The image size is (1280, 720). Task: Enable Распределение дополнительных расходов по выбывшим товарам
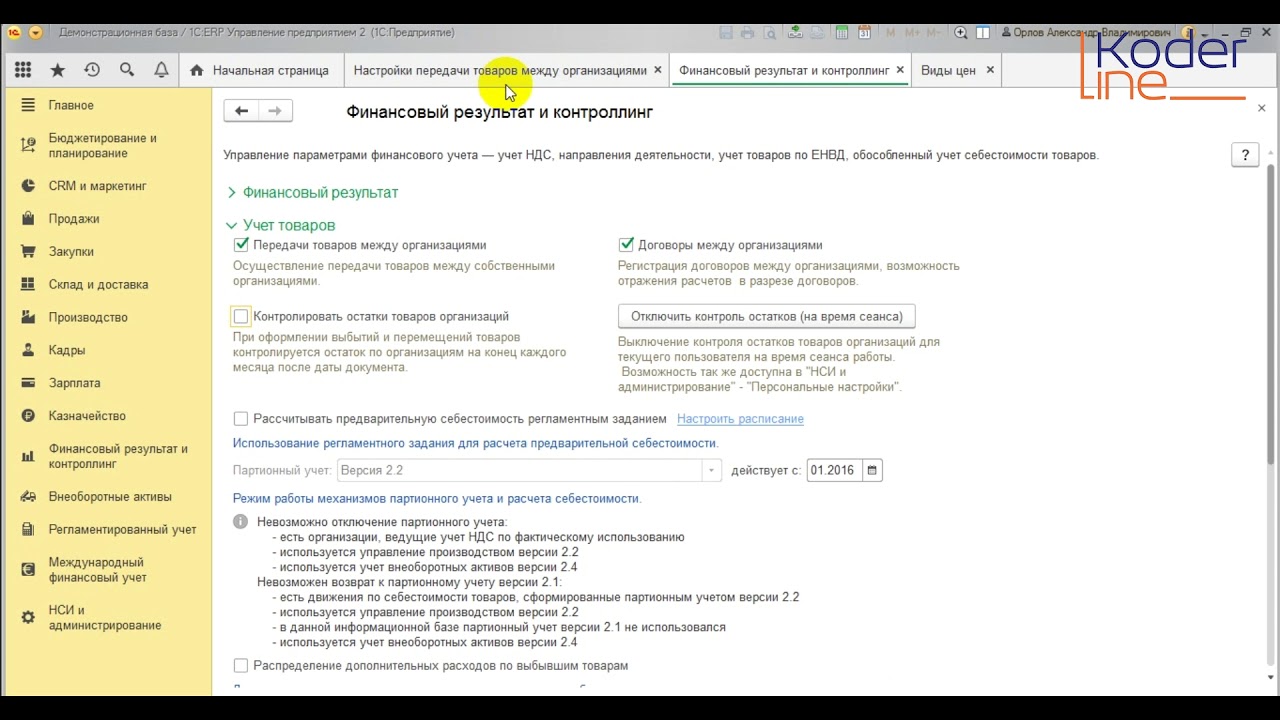[x=241, y=665]
